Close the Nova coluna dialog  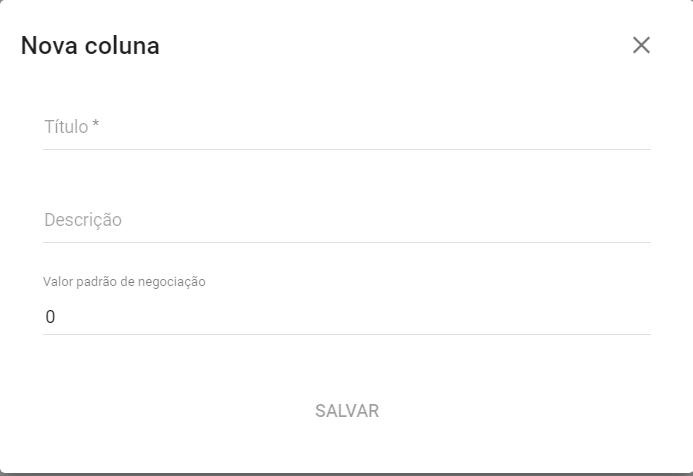click(641, 46)
